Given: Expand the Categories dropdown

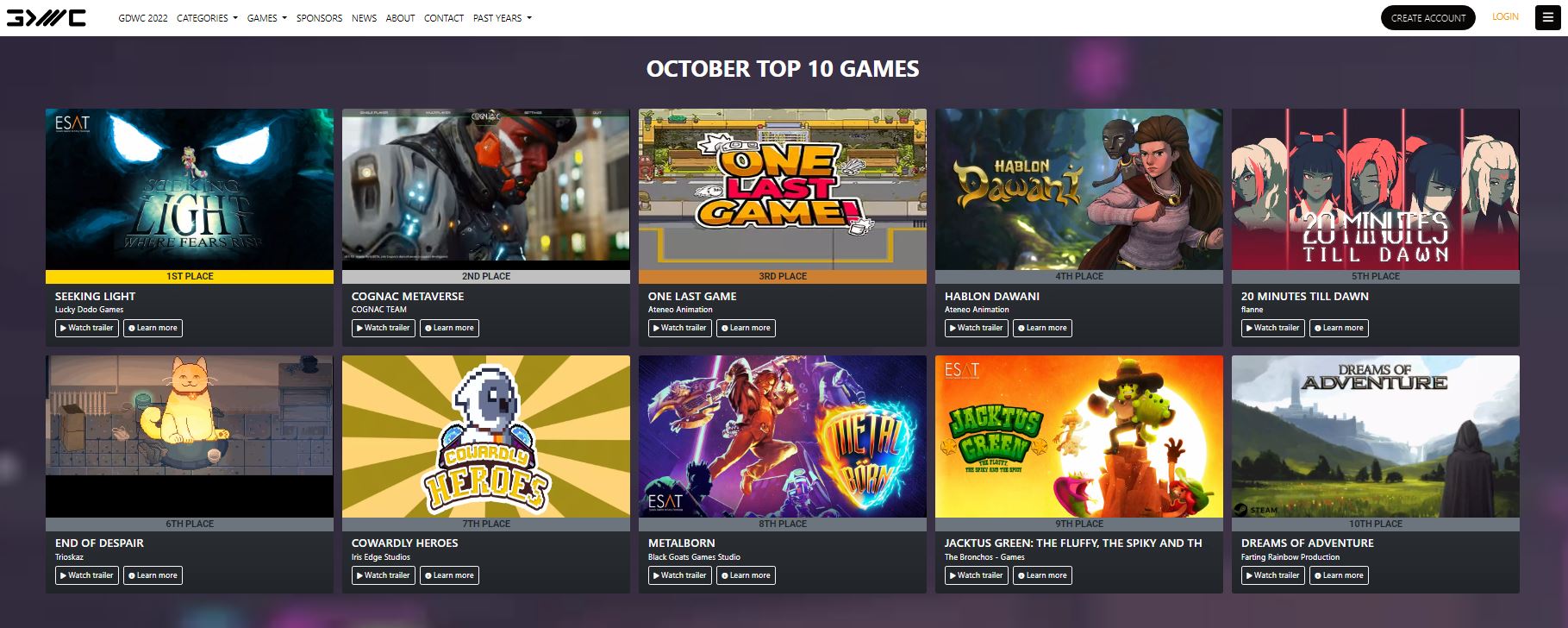Looking at the screenshot, I should coord(207,18).
